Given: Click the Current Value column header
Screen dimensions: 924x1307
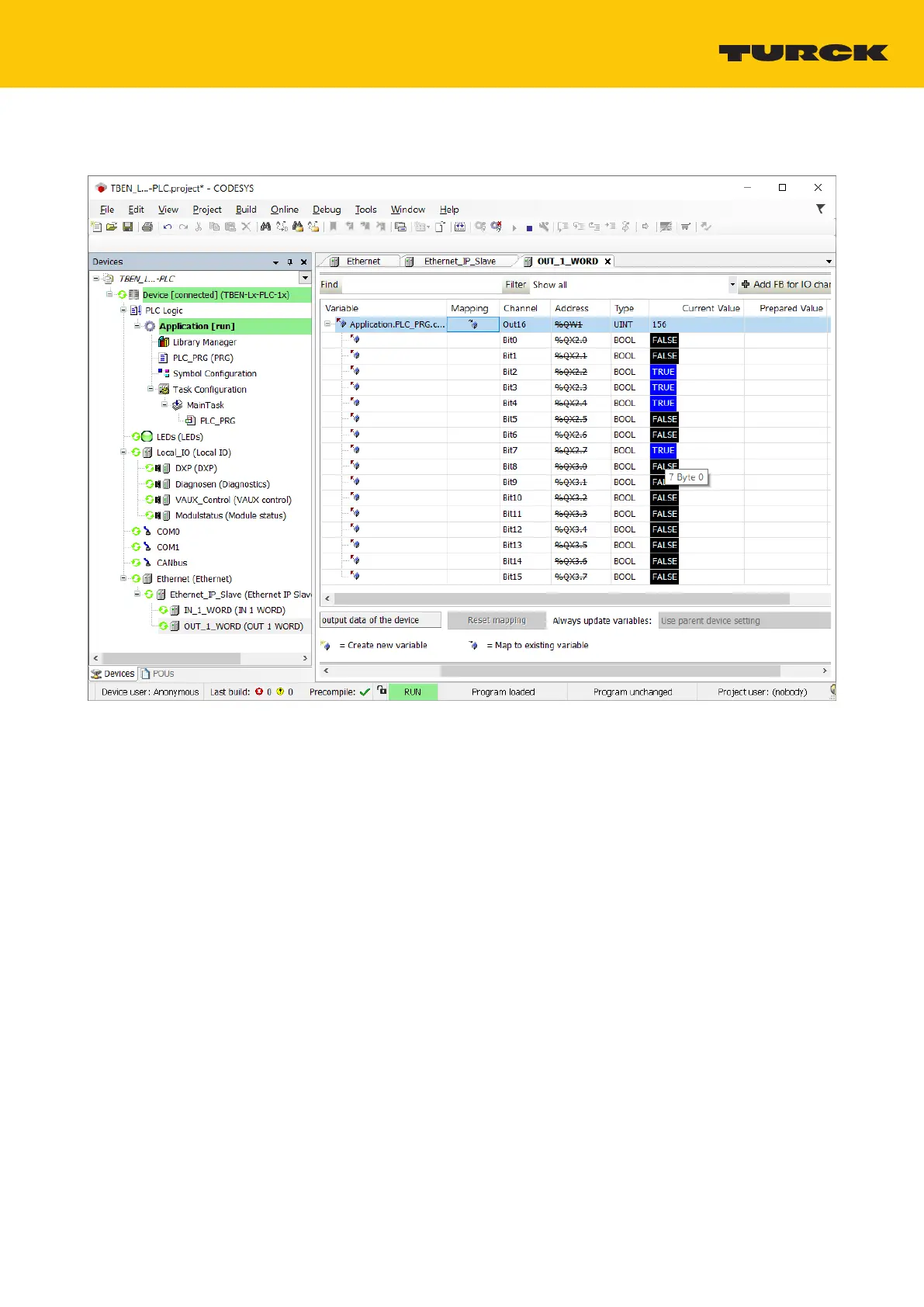Looking at the screenshot, I should [697, 308].
